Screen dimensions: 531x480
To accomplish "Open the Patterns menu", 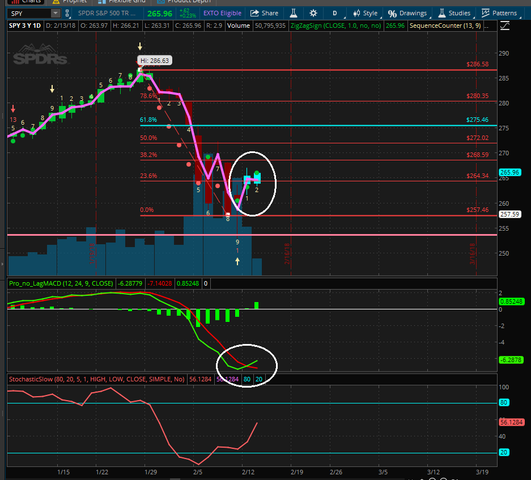I will click(499, 14).
